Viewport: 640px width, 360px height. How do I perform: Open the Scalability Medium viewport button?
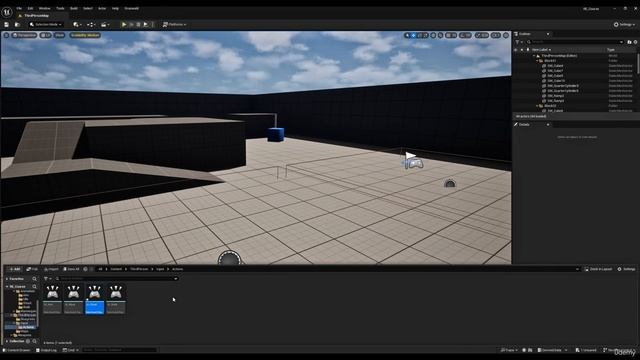[x=85, y=36]
